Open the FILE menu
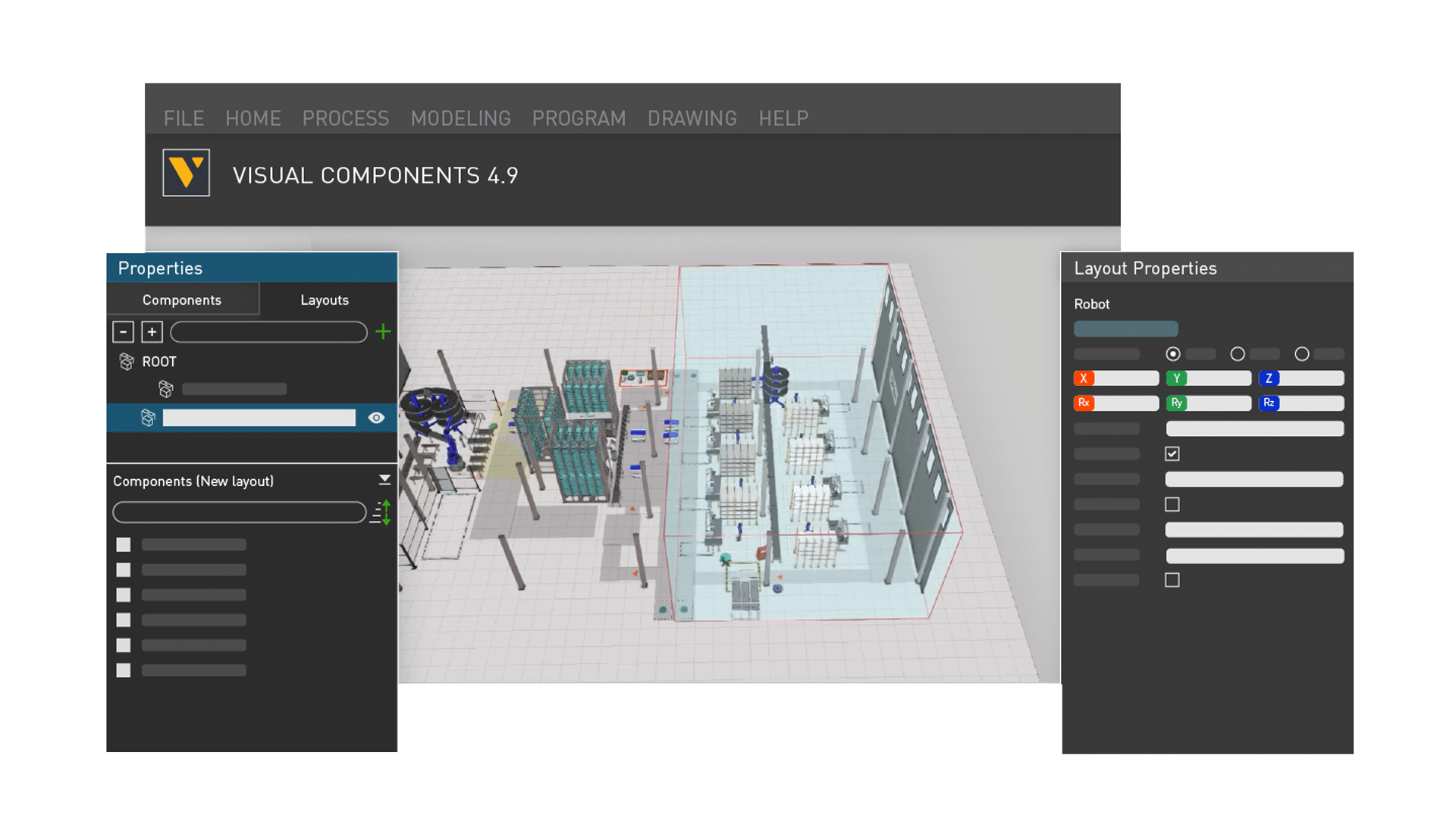Image resolution: width=1456 pixels, height=818 pixels. pyautogui.click(x=184, y=118)
